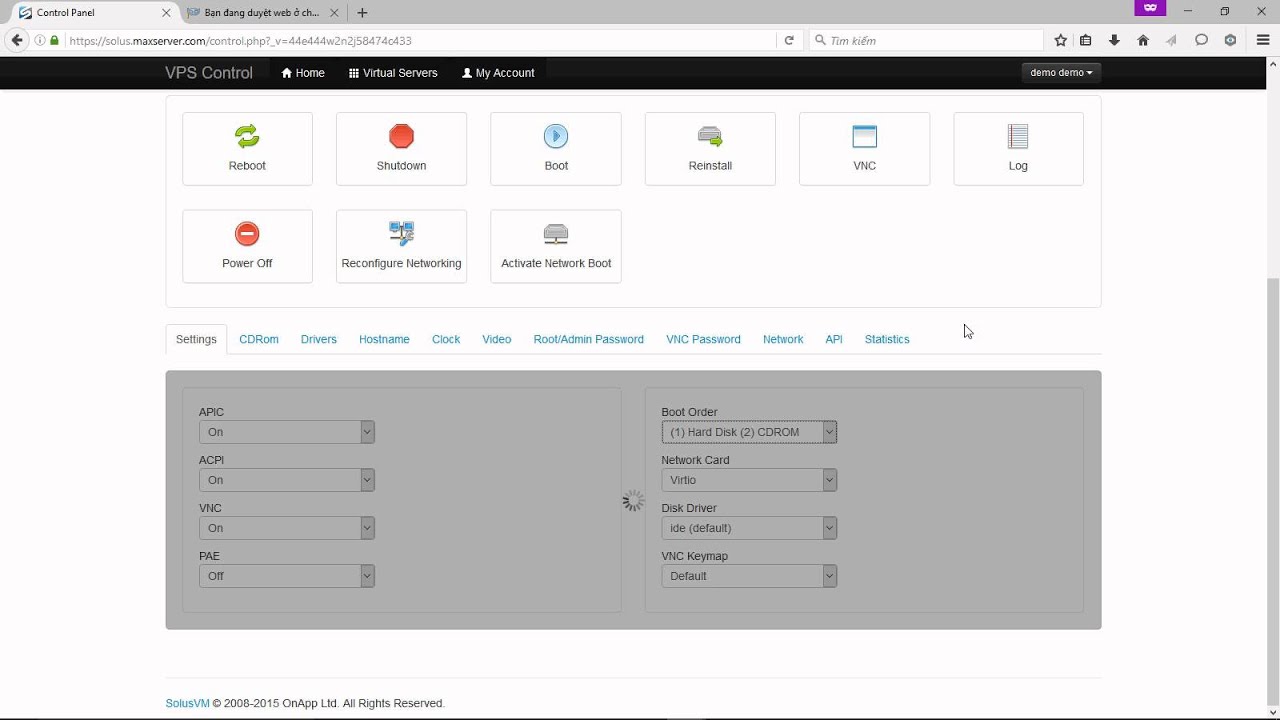Screen dimensions: 1280x720
Task: Switch to the Drivers tab
Action: (319, 339)
